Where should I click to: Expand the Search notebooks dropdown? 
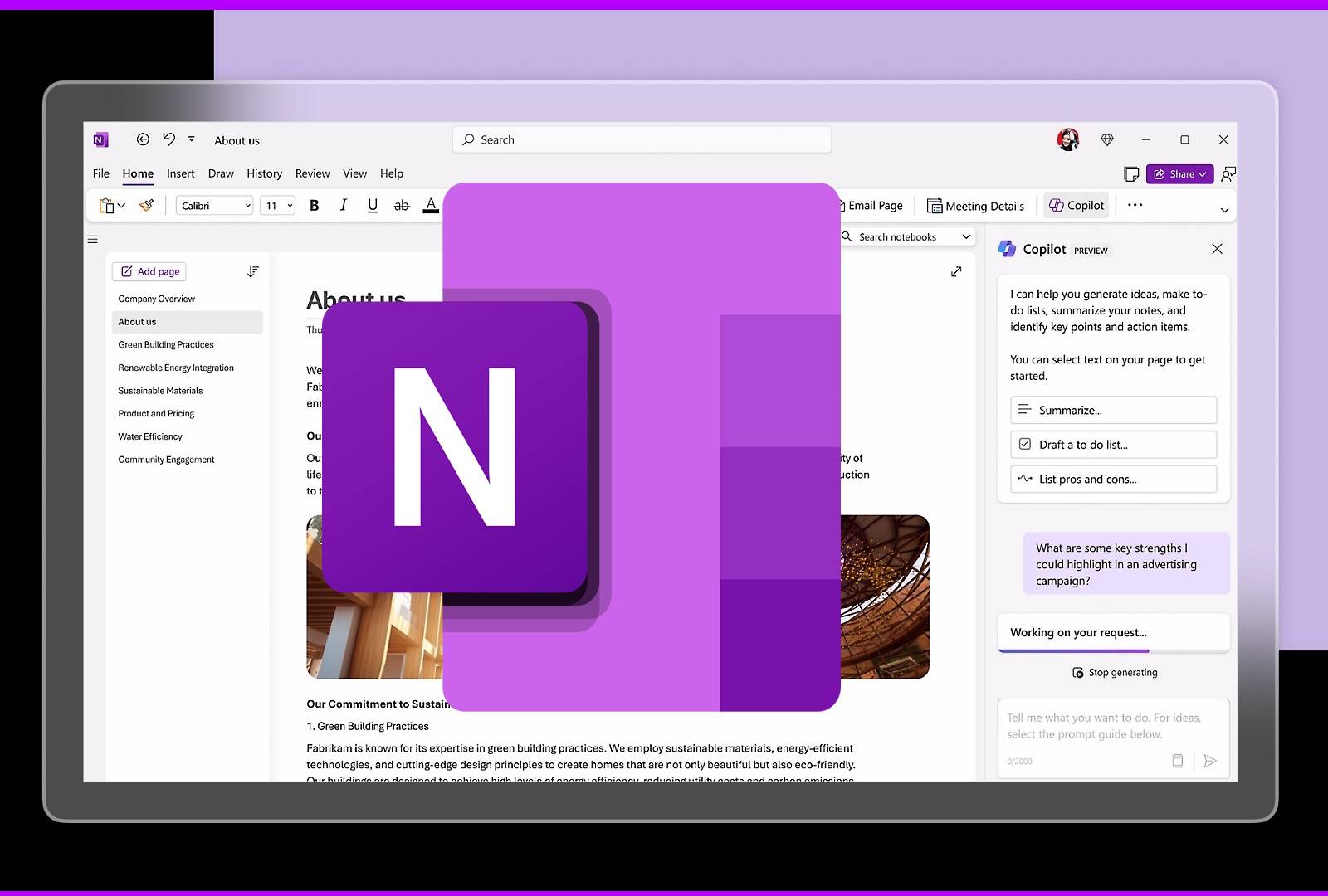tap(966, 237)
